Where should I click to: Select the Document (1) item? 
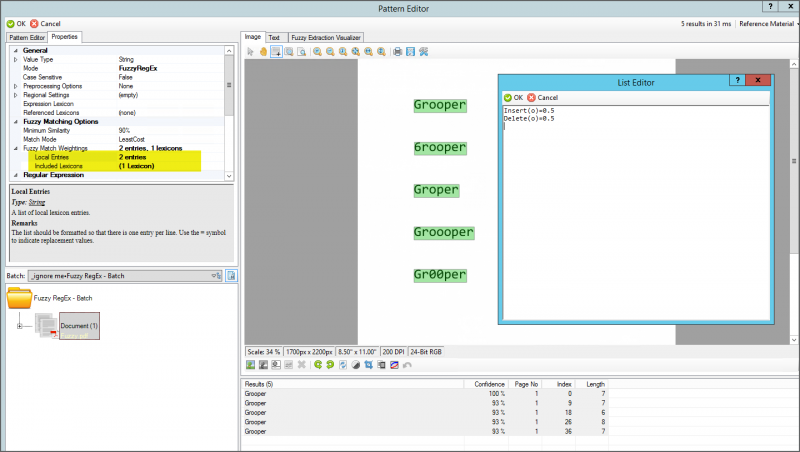(x=79, y=326)
